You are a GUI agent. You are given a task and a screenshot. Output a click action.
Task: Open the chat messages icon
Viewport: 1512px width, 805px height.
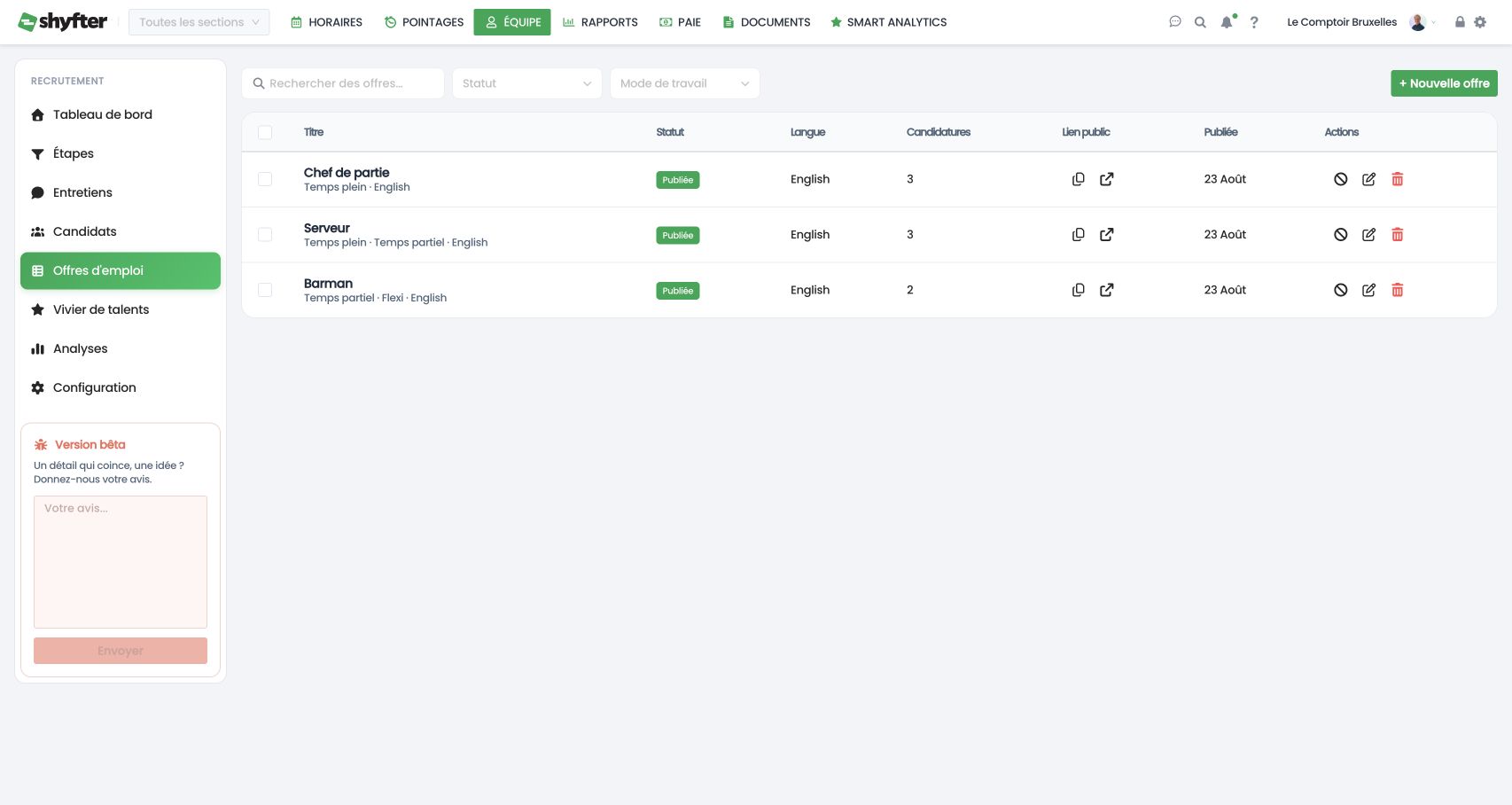click(1175, 22)
